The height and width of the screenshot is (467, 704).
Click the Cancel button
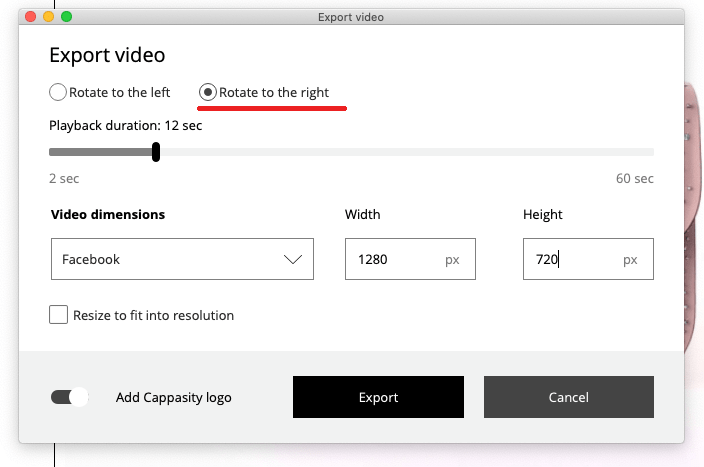coord(568,397)
